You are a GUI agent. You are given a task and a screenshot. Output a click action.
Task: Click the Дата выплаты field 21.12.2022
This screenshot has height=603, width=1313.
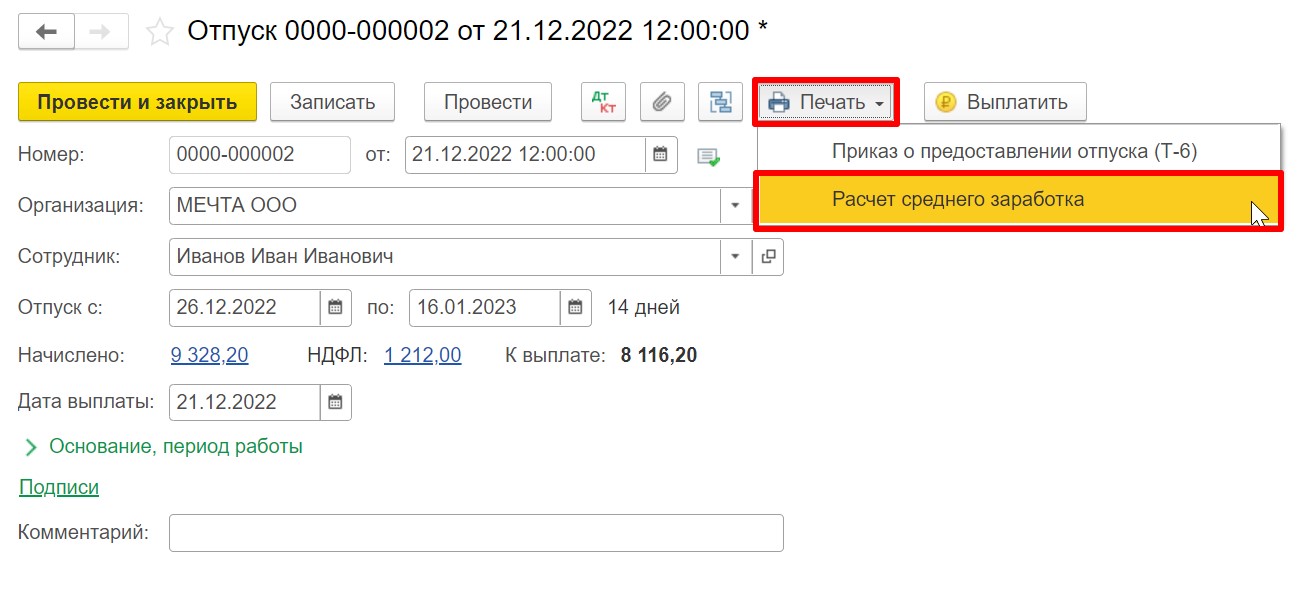coord(245,402)
